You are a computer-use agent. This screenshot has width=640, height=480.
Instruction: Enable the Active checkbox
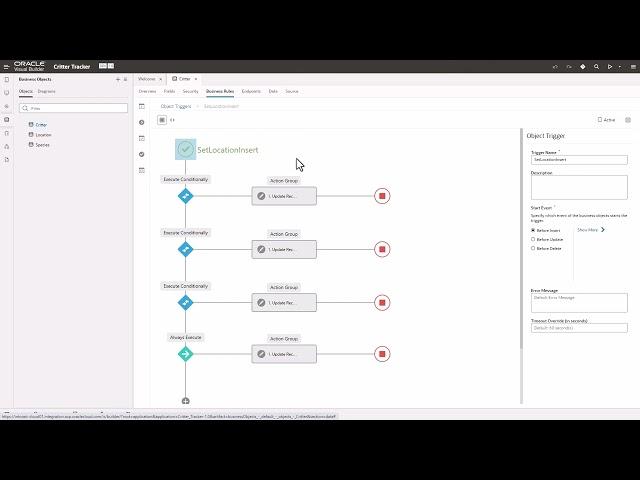pyautogui.click(x=600, y=120)
